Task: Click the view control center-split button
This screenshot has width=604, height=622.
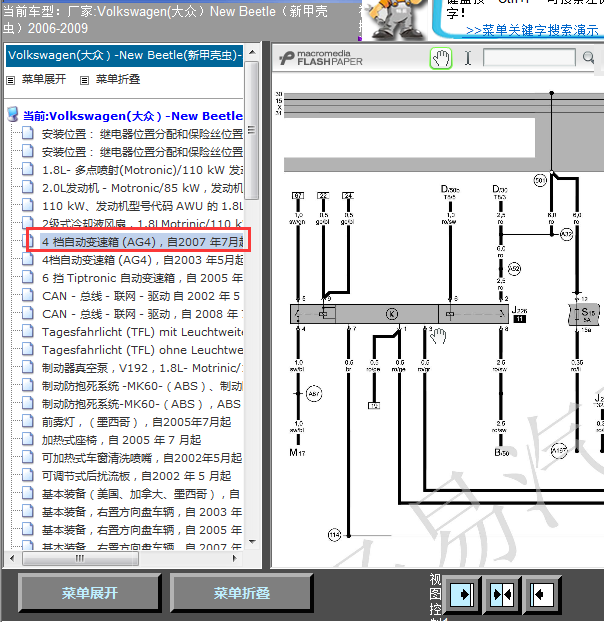Action: pos(502,594)
